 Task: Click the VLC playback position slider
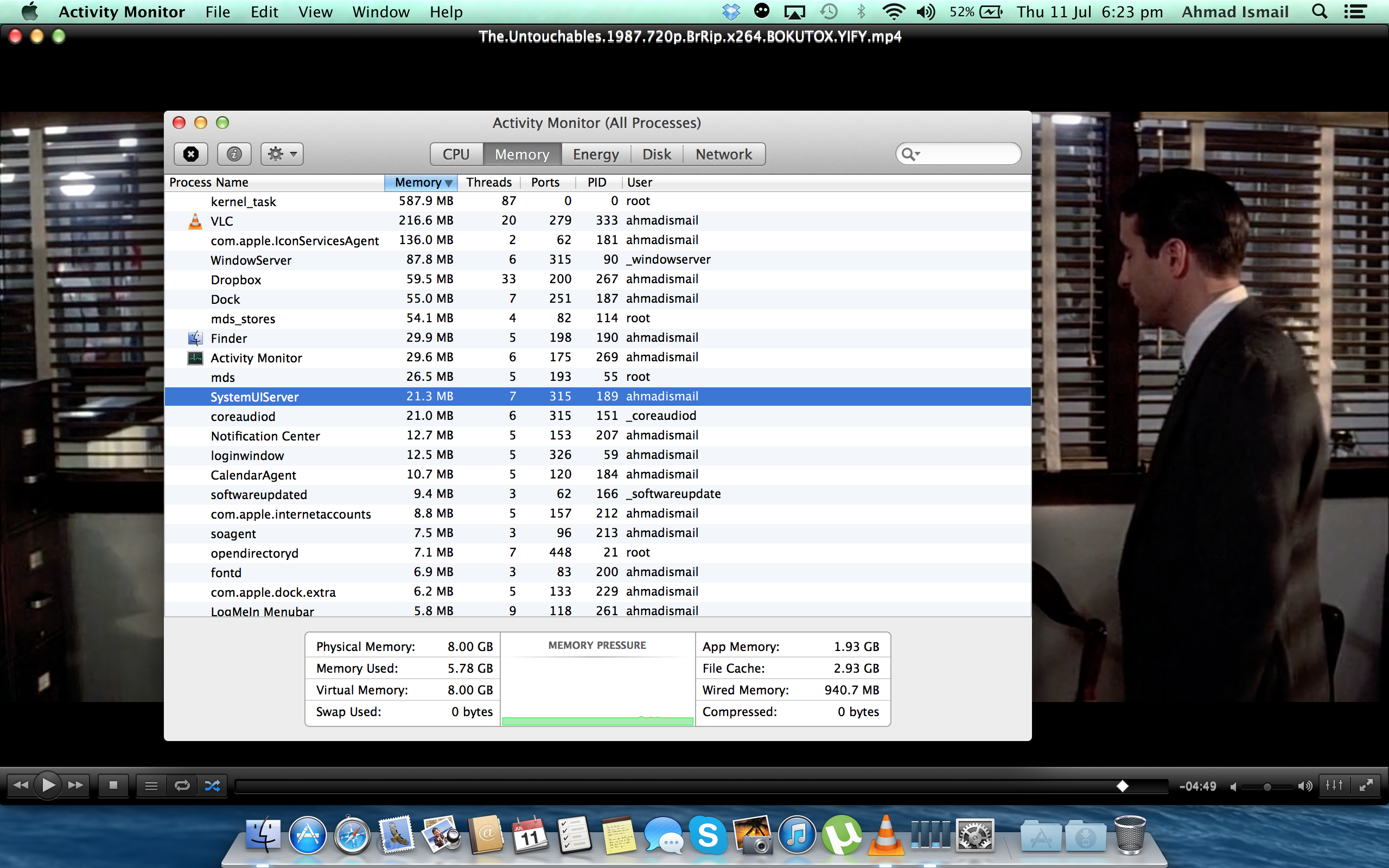[702, 786]
